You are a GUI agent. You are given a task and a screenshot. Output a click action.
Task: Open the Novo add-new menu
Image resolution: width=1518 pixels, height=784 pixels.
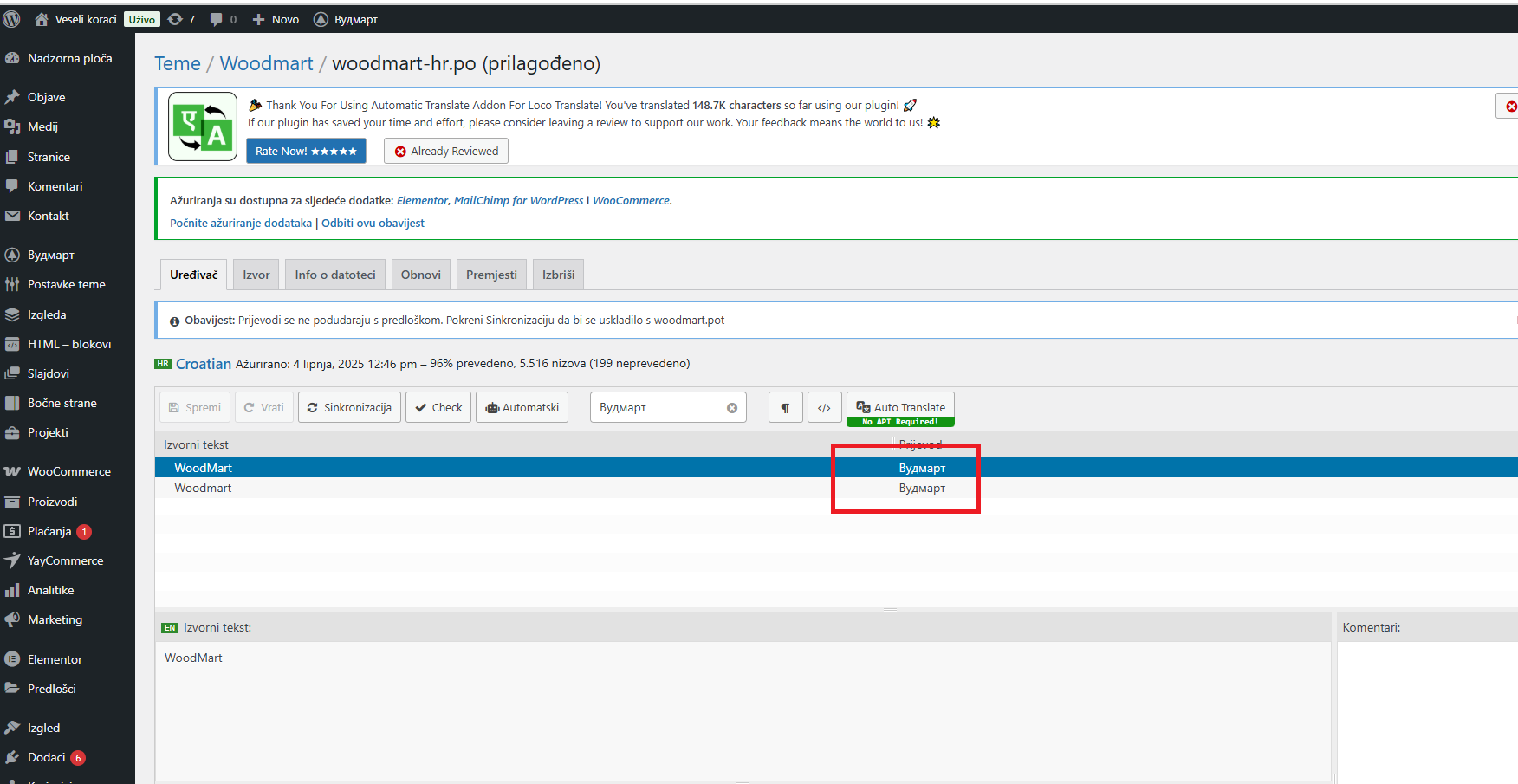pos(276,19)
